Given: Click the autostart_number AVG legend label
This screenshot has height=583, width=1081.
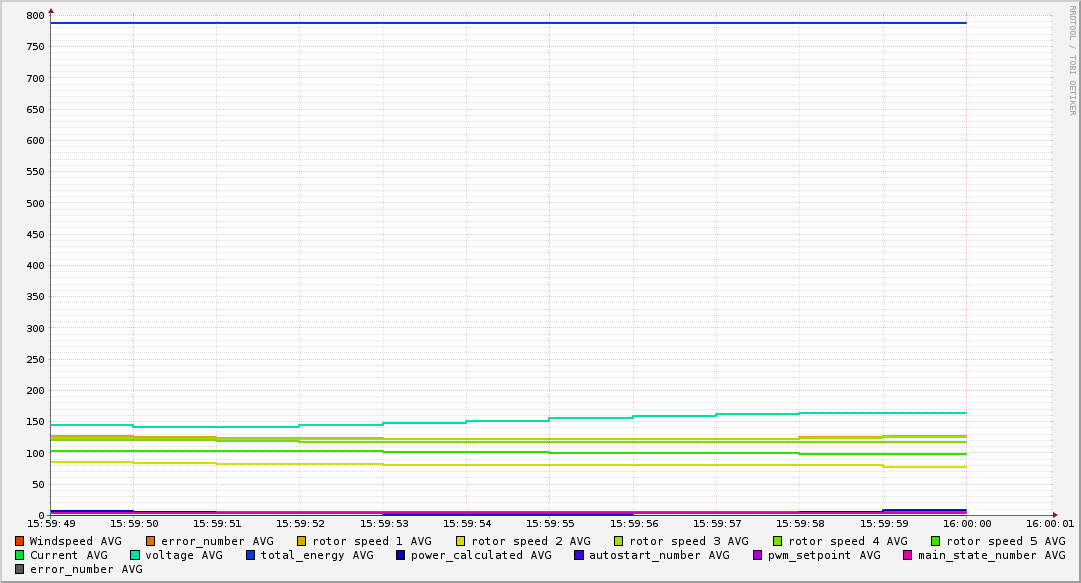Looking at the screenshot, I should (x=659, y=555).
